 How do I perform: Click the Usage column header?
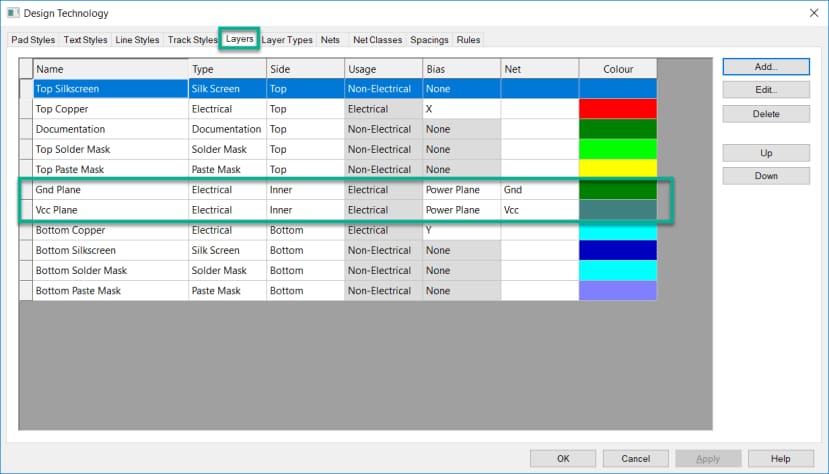pyautogui.click(x=383, y=69)
